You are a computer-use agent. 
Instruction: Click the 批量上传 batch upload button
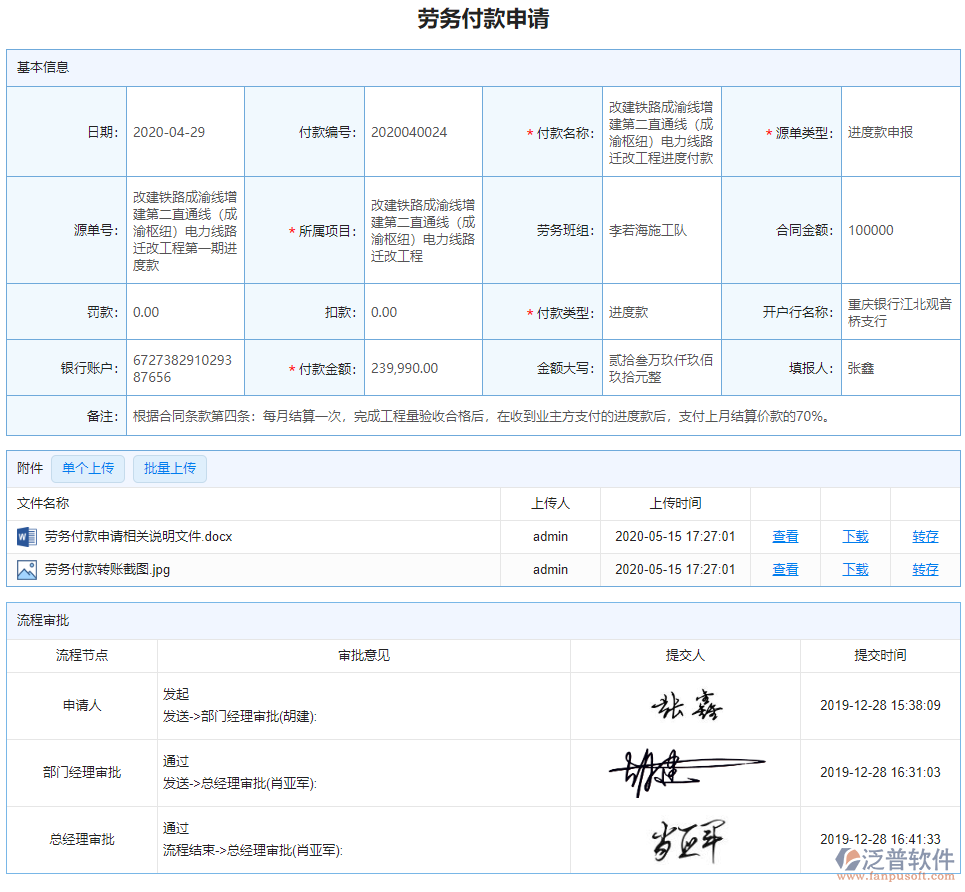coord(169,468)
